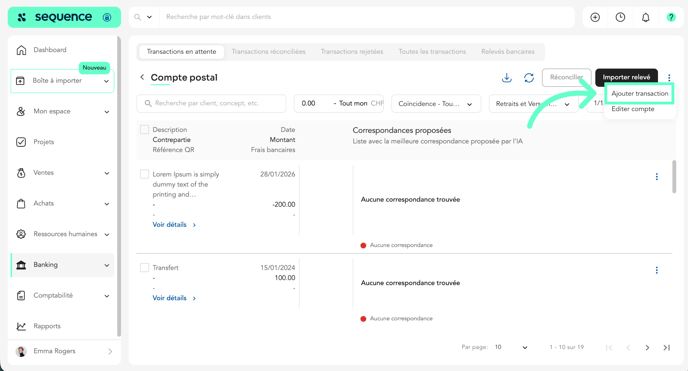Click the sidebar vertical scrollbar
Image resolution: width=688 pixels, height=371 pixels.
point(119,186)
